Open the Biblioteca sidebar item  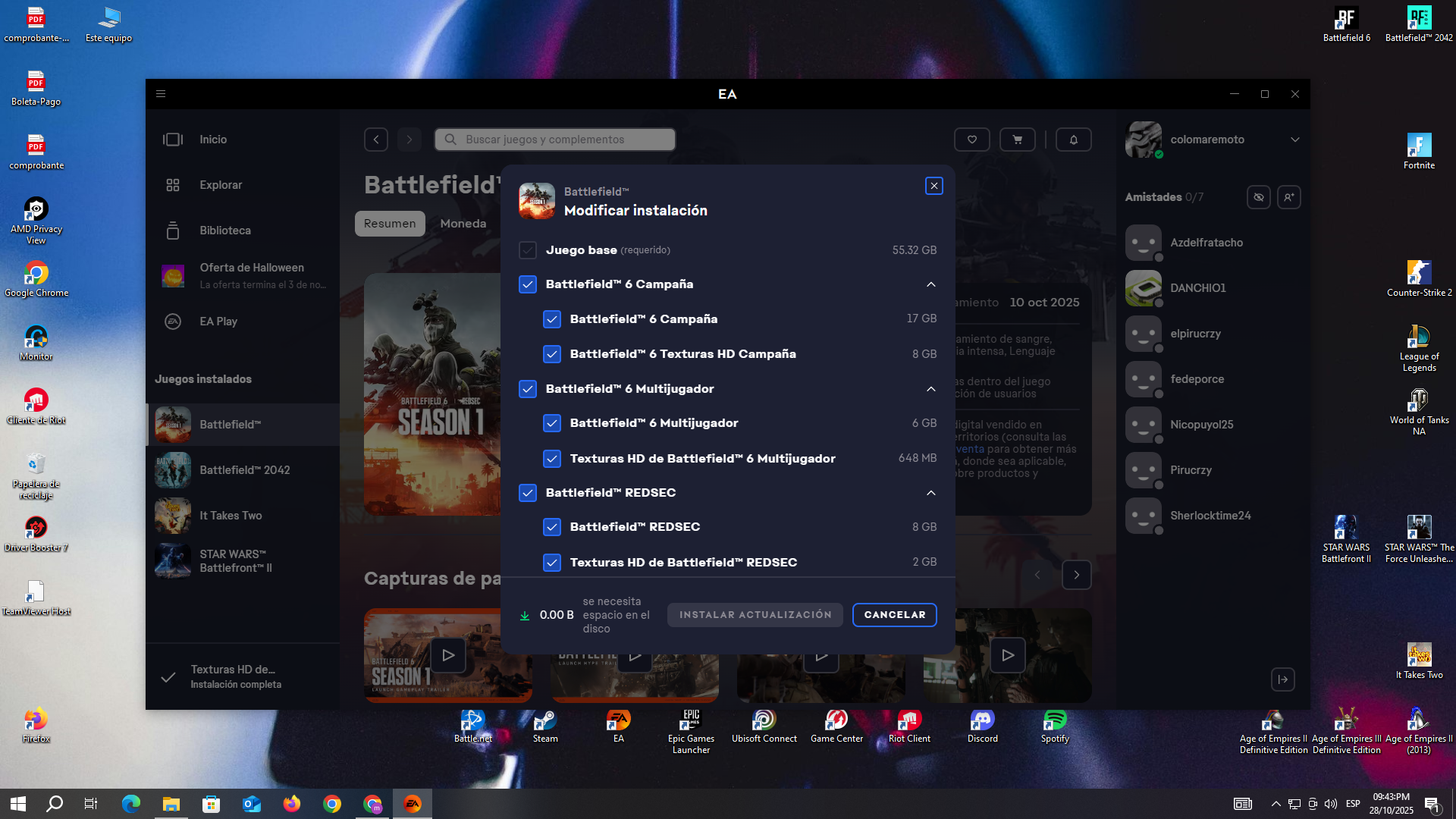pyautogui.click(x=224, y=231)
